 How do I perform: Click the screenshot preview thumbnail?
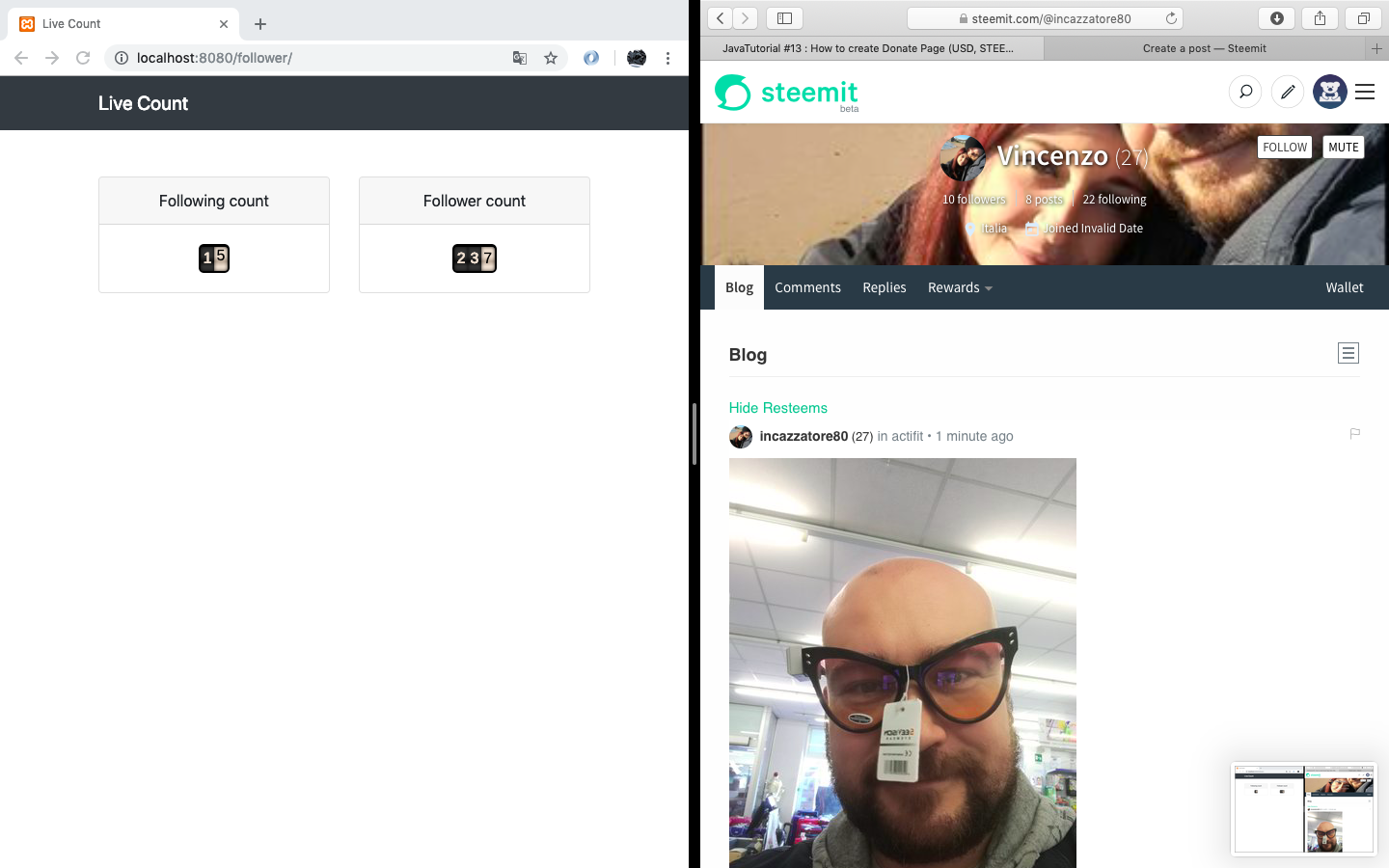[1304, 809]
